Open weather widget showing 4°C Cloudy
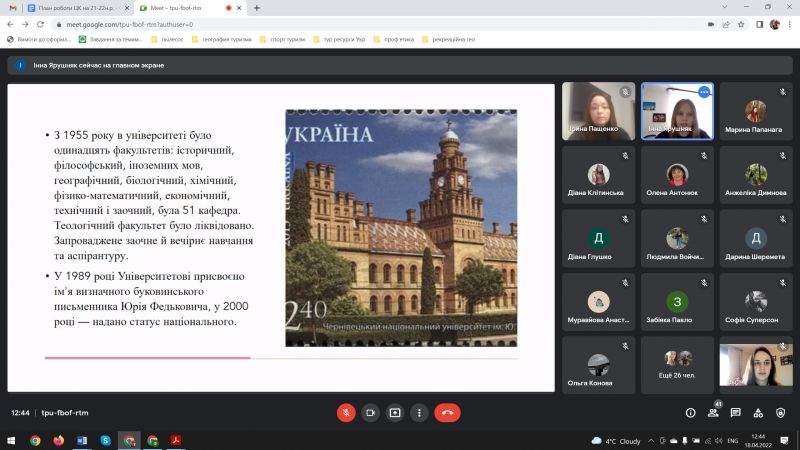800x450 pixels. [616, 441]
